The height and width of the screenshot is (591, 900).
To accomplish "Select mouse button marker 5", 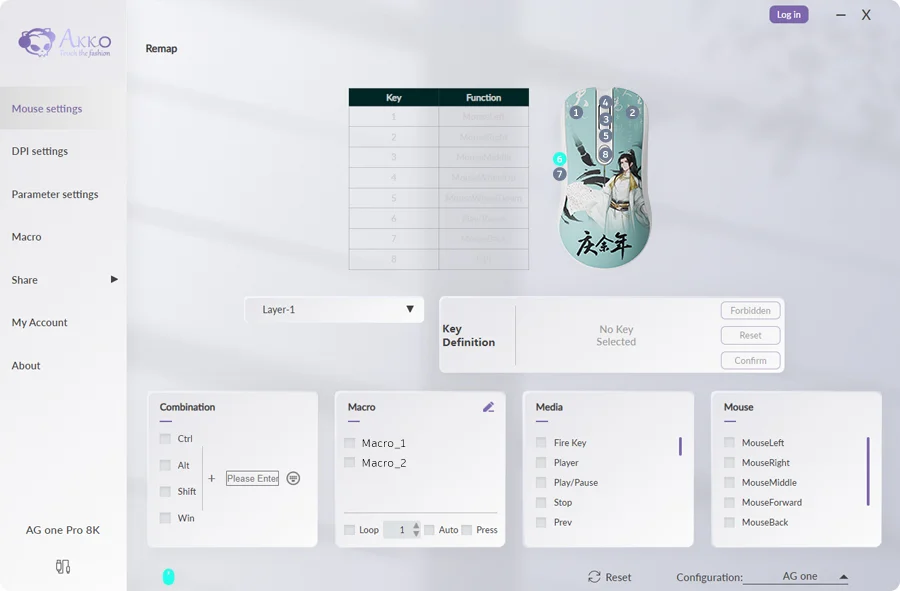I will point(605,136).
